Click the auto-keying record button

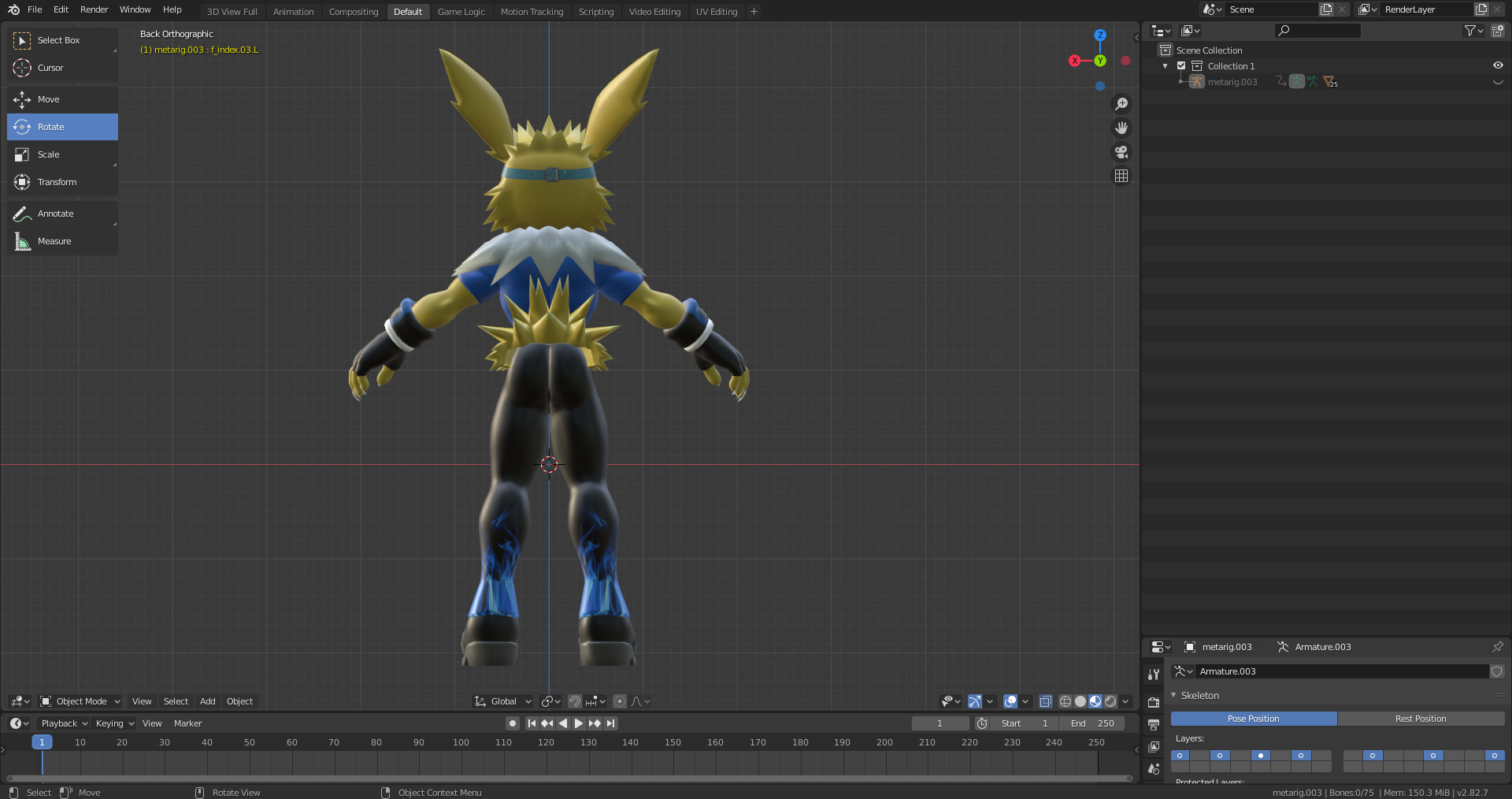click(x=513, y=723)
